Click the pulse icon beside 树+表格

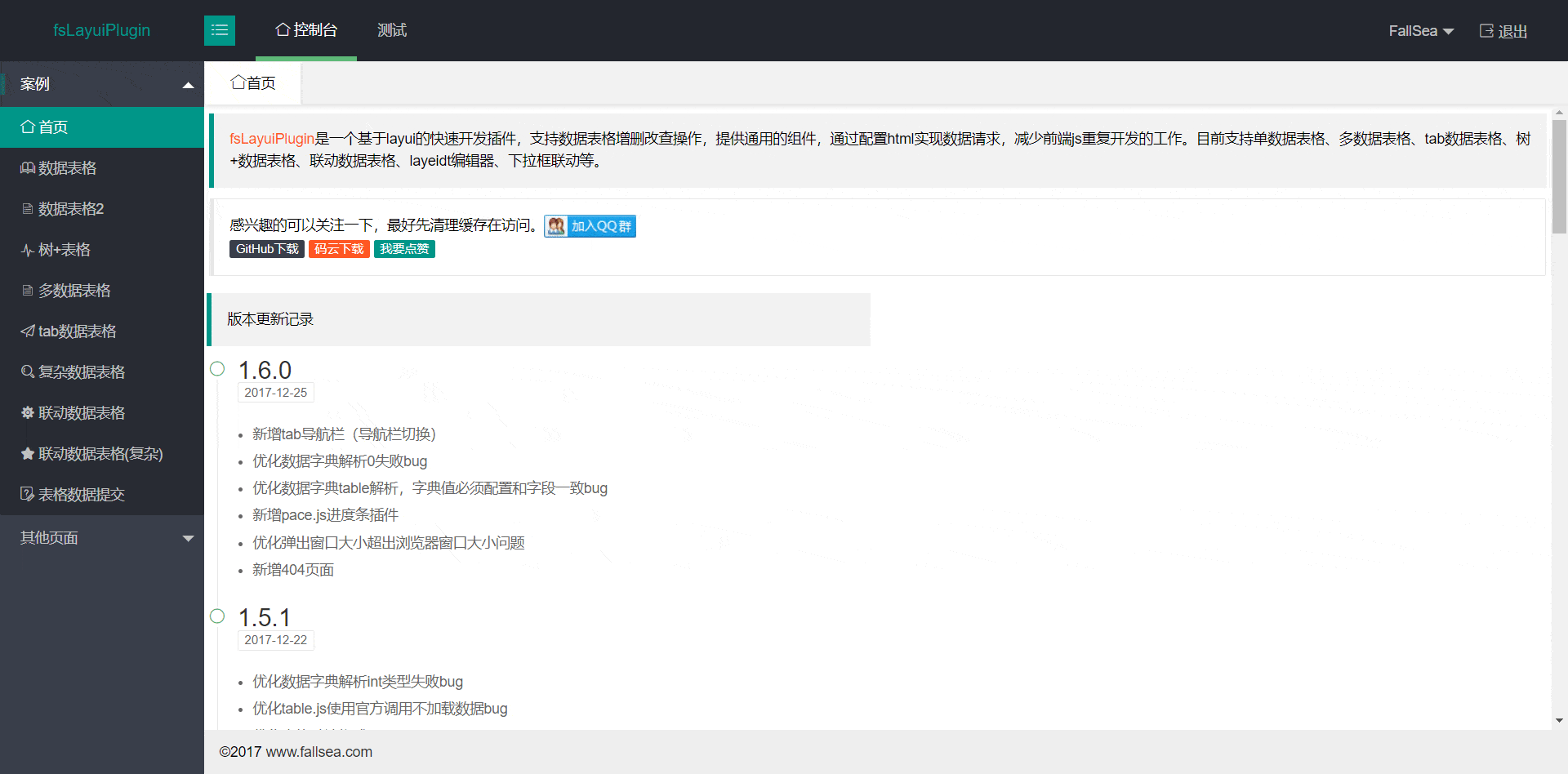coord(28,250)
